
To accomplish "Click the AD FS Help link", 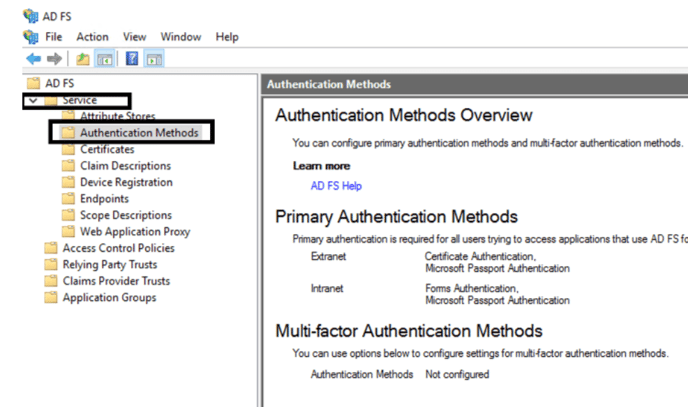I will [x=336, y=186].
